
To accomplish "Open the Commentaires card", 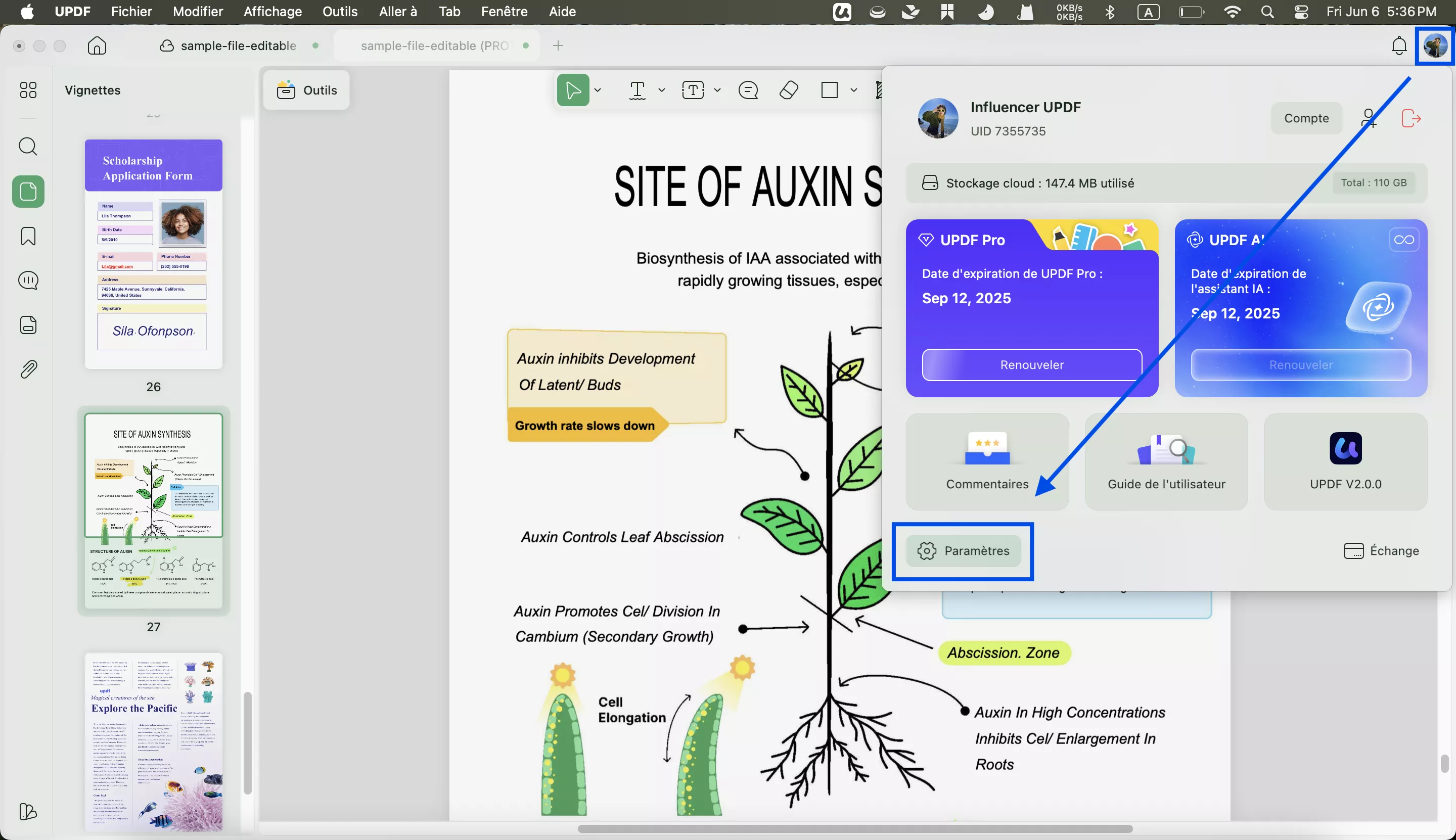I will pos(987,461).
